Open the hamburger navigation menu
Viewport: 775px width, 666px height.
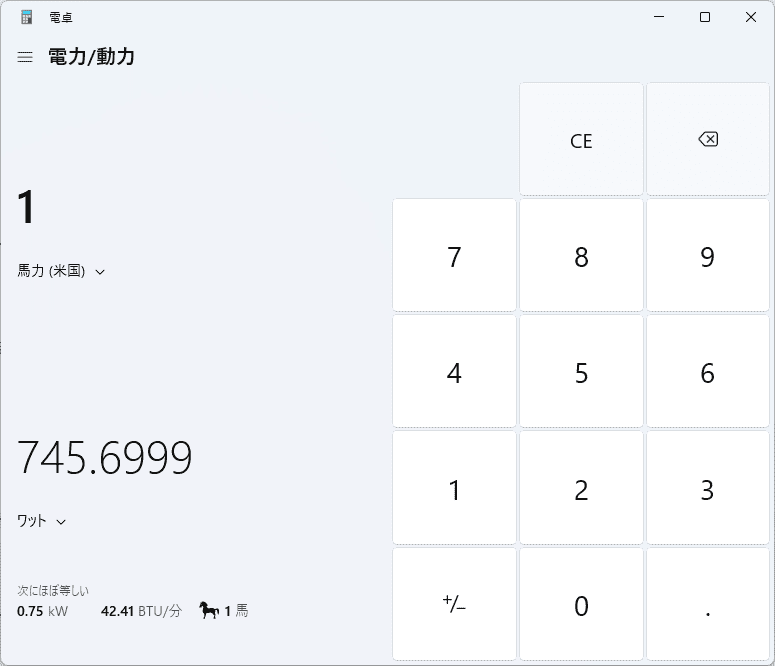25,57
